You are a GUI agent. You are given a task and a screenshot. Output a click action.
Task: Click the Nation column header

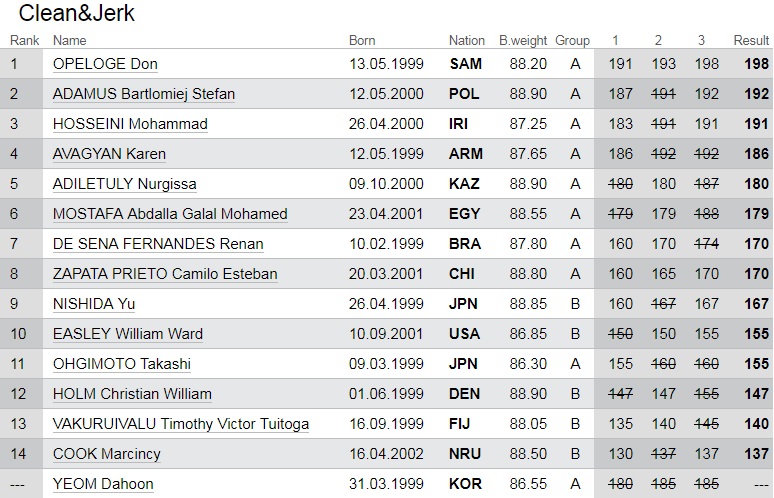pos(467,41)
